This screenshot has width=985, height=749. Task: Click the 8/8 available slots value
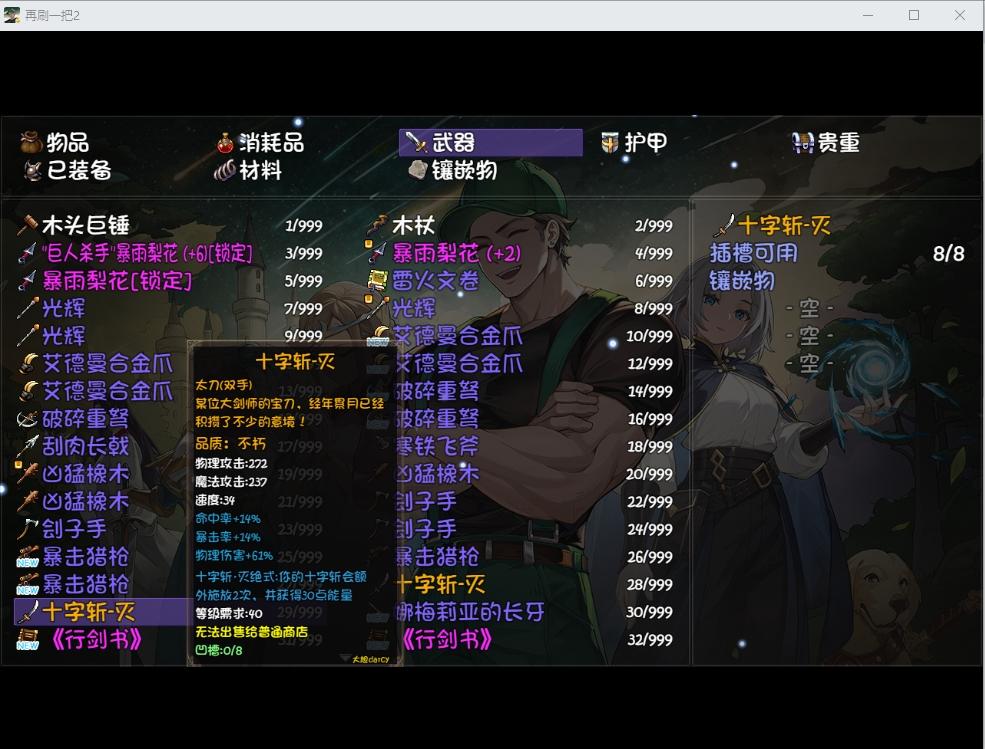tap(949, 253)
